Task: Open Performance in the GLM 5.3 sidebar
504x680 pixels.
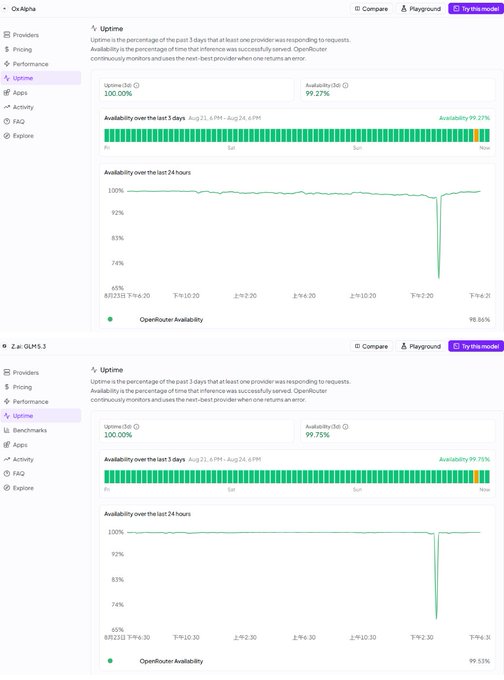Action: [x=26, y=402]
